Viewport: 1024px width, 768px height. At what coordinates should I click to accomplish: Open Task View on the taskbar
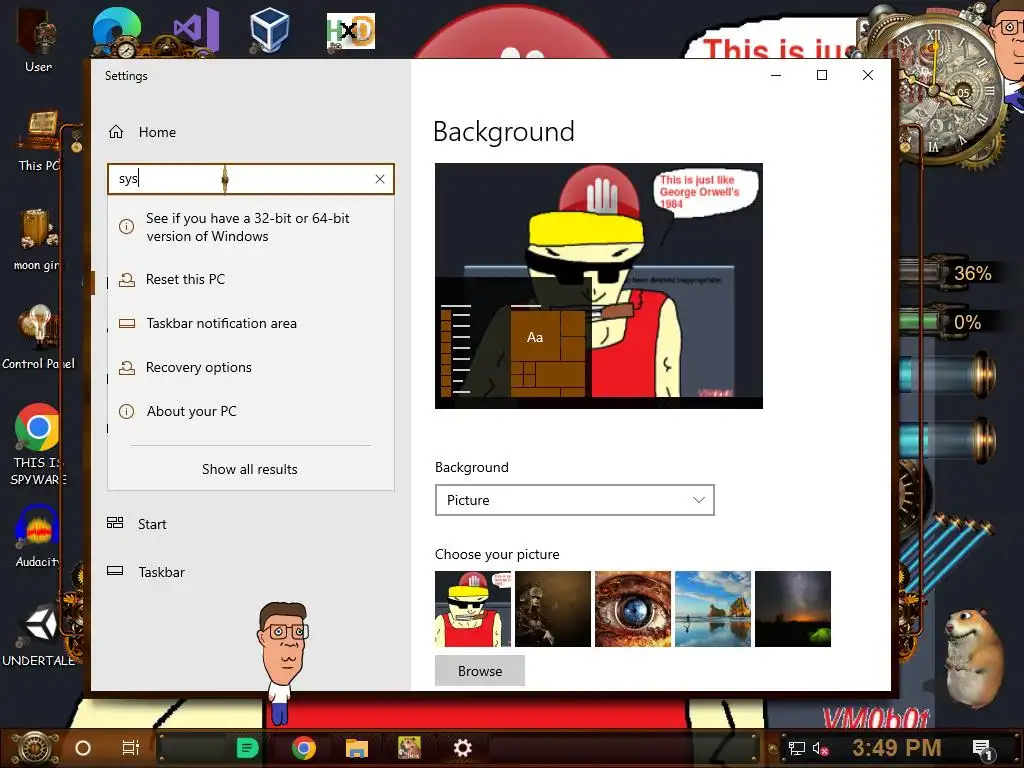131,748
